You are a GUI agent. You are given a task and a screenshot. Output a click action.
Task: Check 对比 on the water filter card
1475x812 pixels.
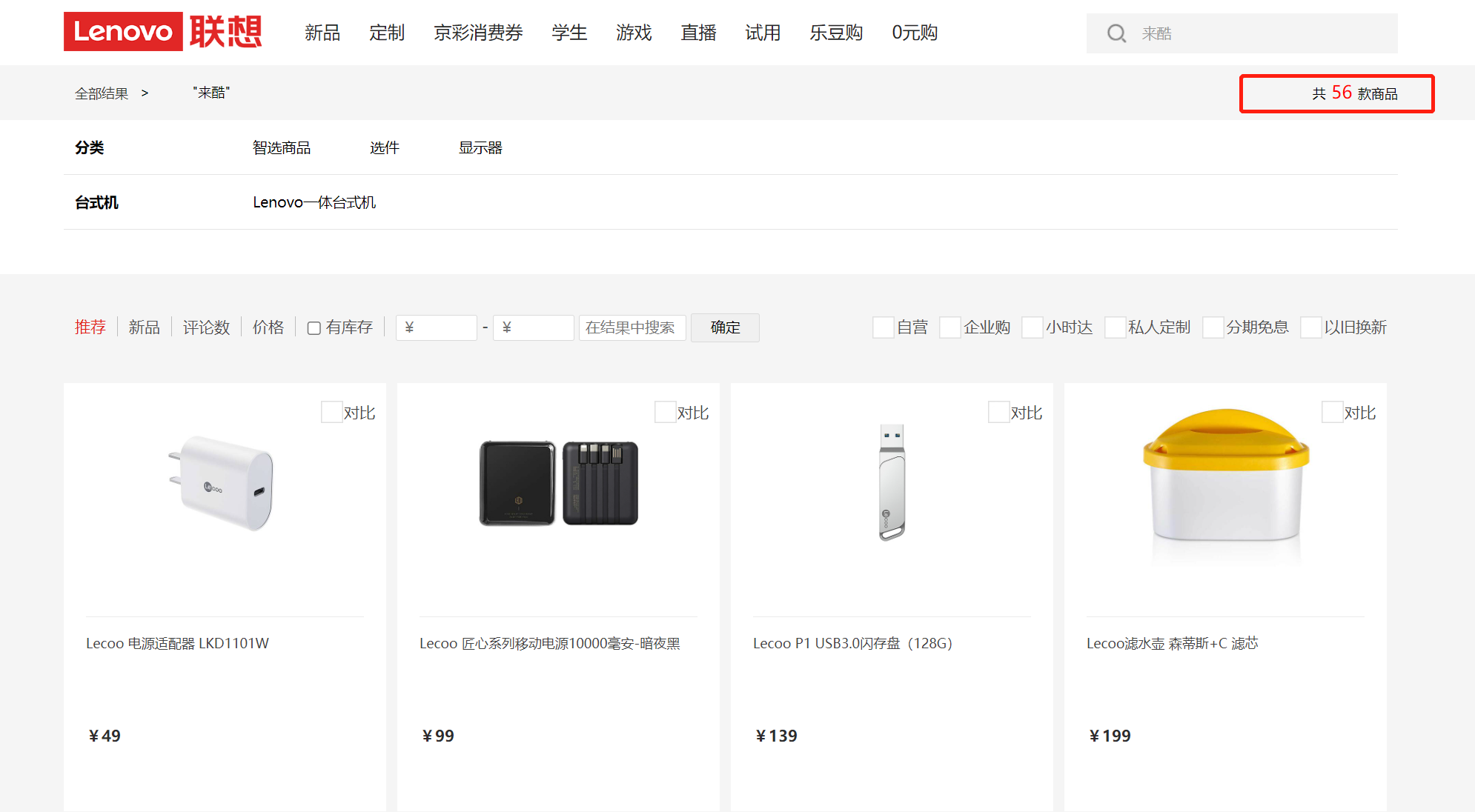point(1332,412)
